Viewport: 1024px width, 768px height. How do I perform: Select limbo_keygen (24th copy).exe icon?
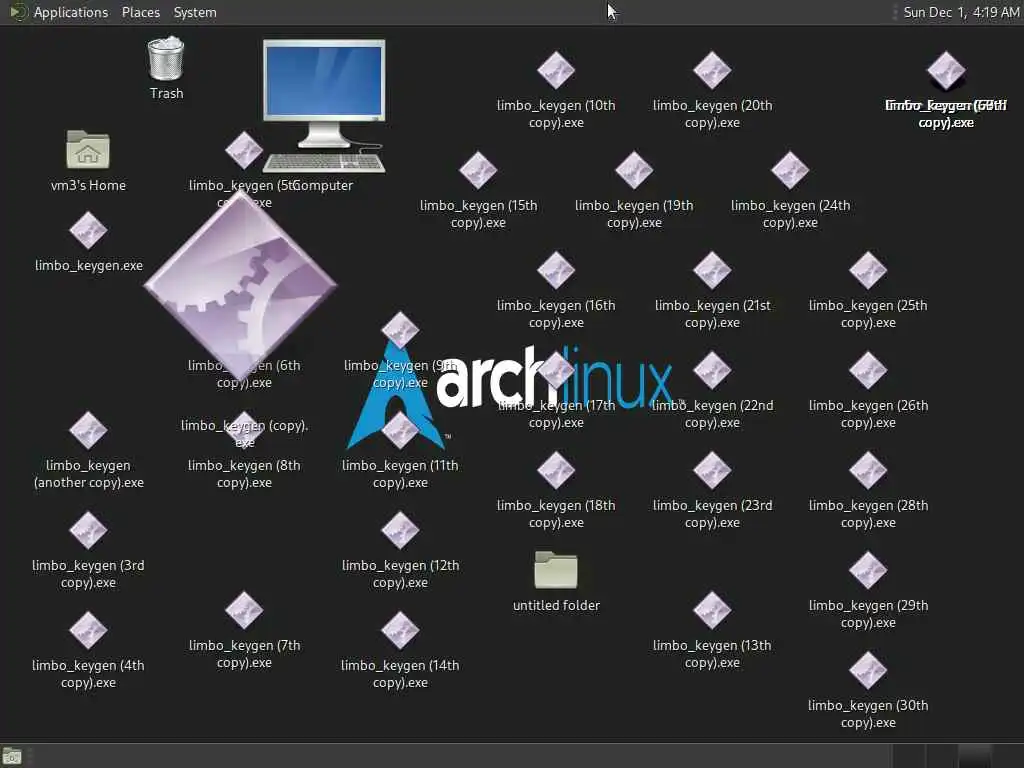tap(790, 170)
